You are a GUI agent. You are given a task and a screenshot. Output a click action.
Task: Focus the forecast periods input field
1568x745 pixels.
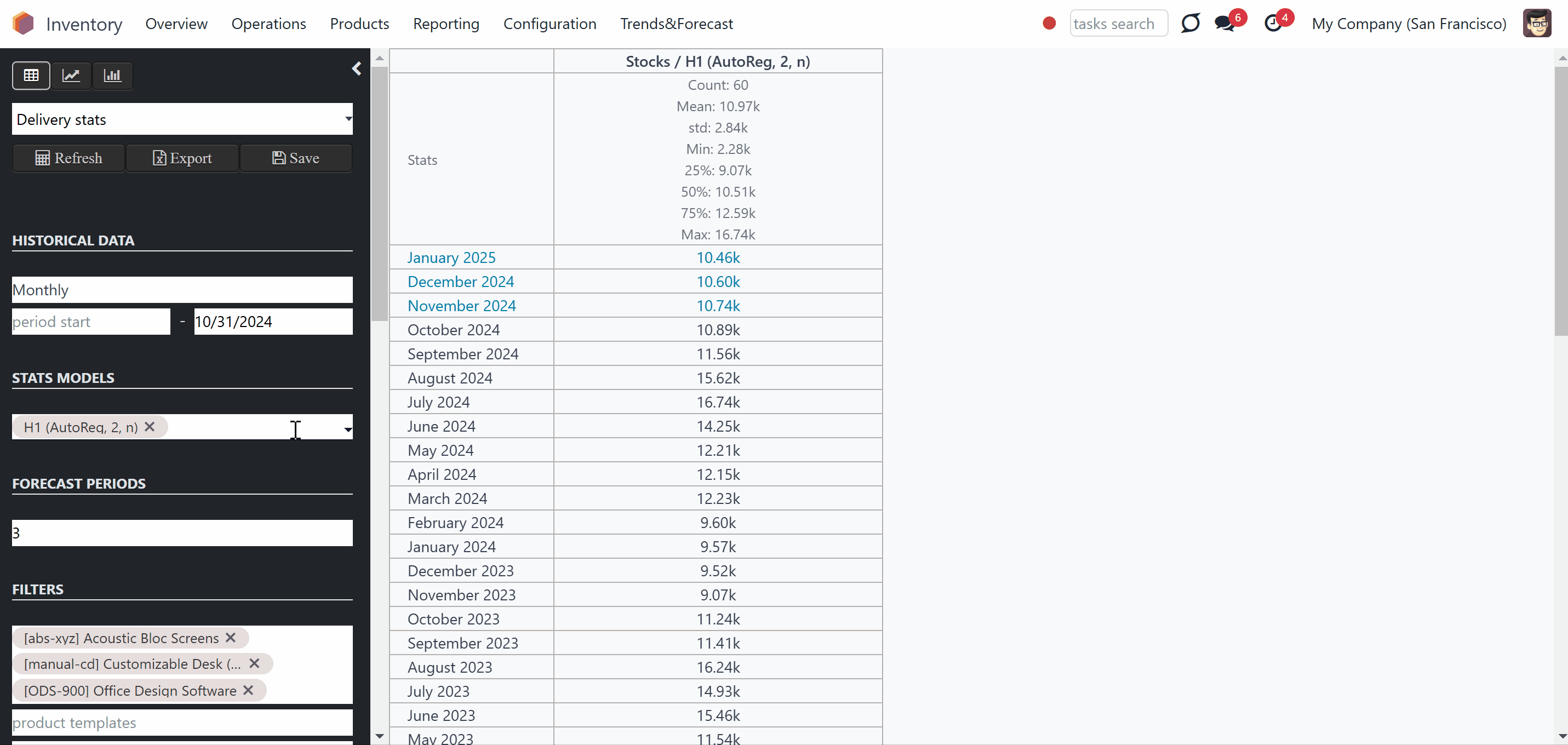coord(182,533)
